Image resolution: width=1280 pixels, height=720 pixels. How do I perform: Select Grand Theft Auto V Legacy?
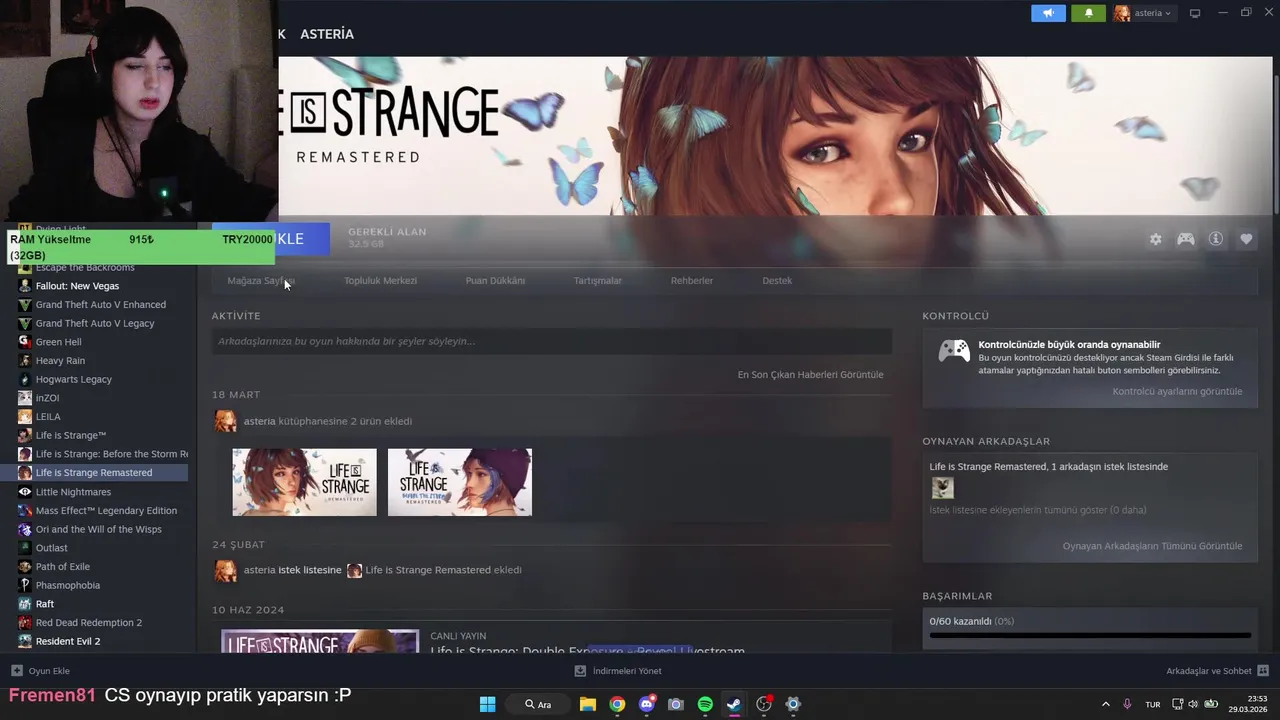pyautogui.click(x=95, y=324)
